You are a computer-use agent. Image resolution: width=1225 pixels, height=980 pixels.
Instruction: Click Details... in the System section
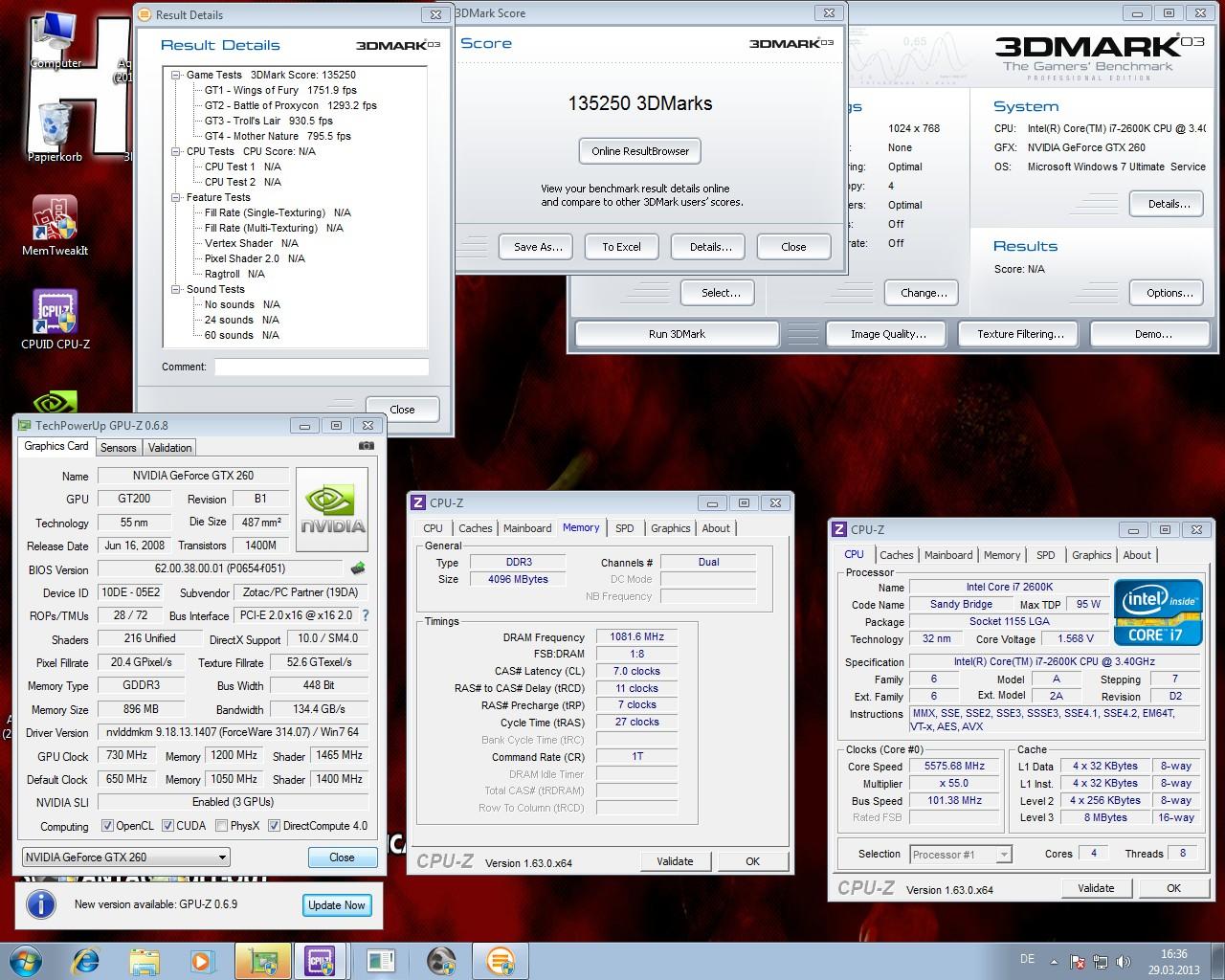pyautogui.click(x=1169, y=204)
